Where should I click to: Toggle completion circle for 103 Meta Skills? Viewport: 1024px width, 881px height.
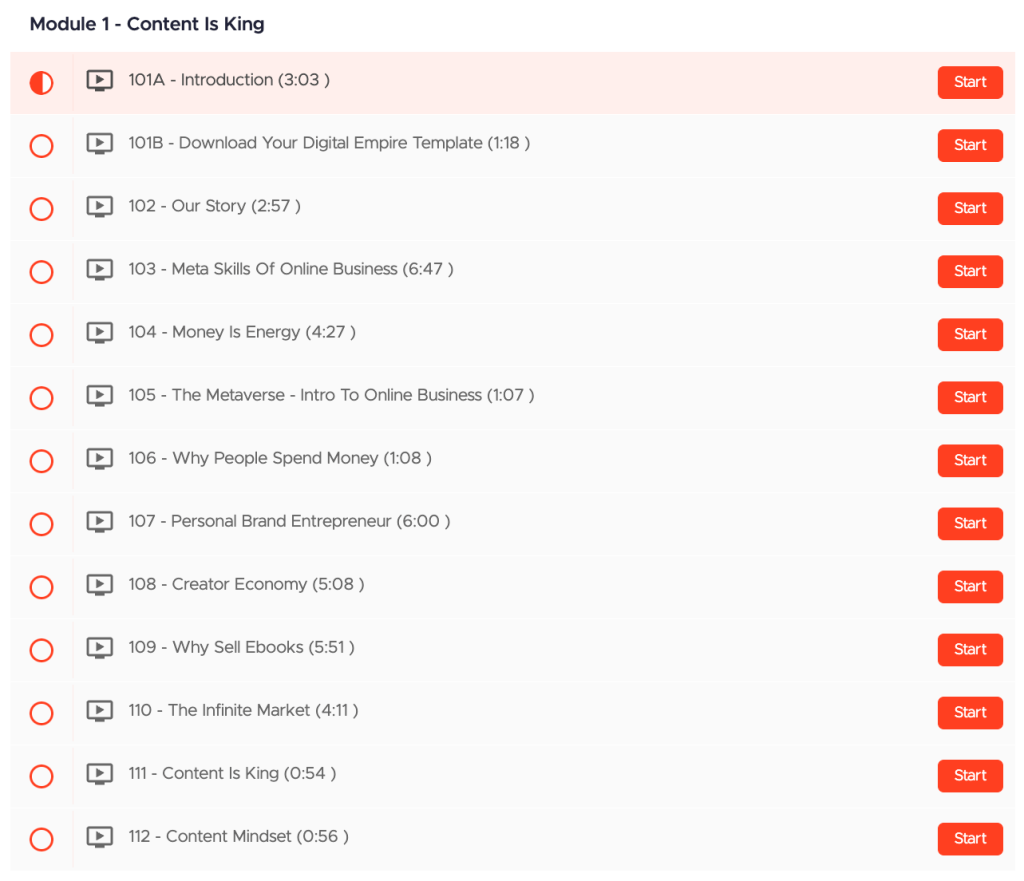pyautogui.click(x=41, y=272)
